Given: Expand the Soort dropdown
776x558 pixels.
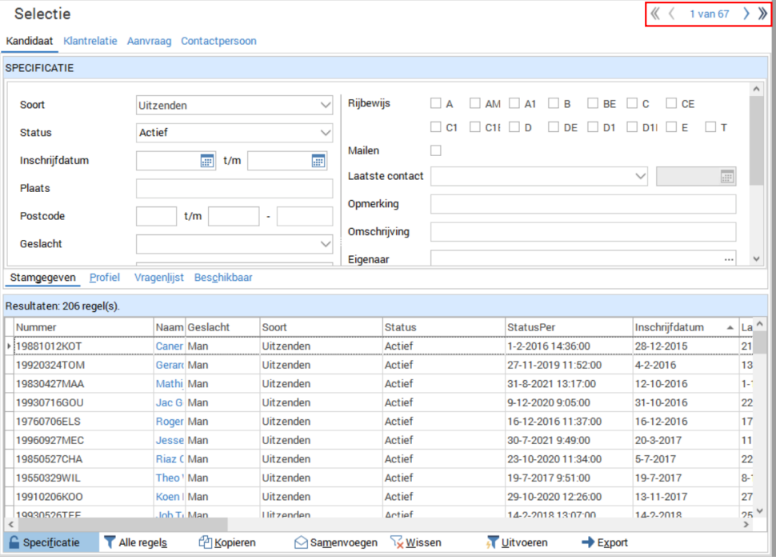Looking at the screenshot, I should coord(325,105).
